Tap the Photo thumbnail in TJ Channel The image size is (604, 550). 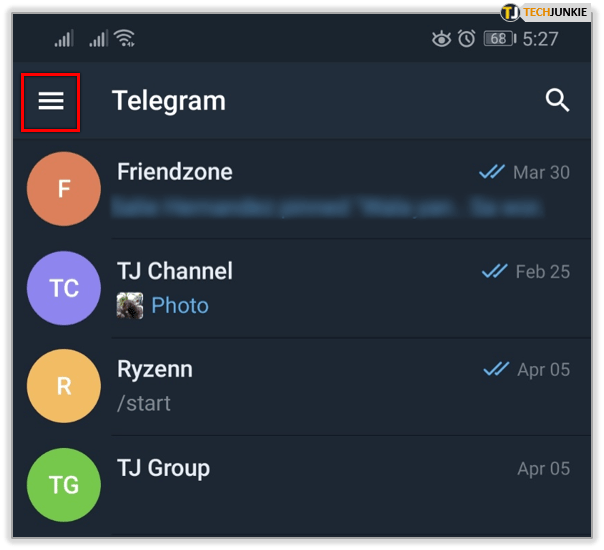(130, 305)
